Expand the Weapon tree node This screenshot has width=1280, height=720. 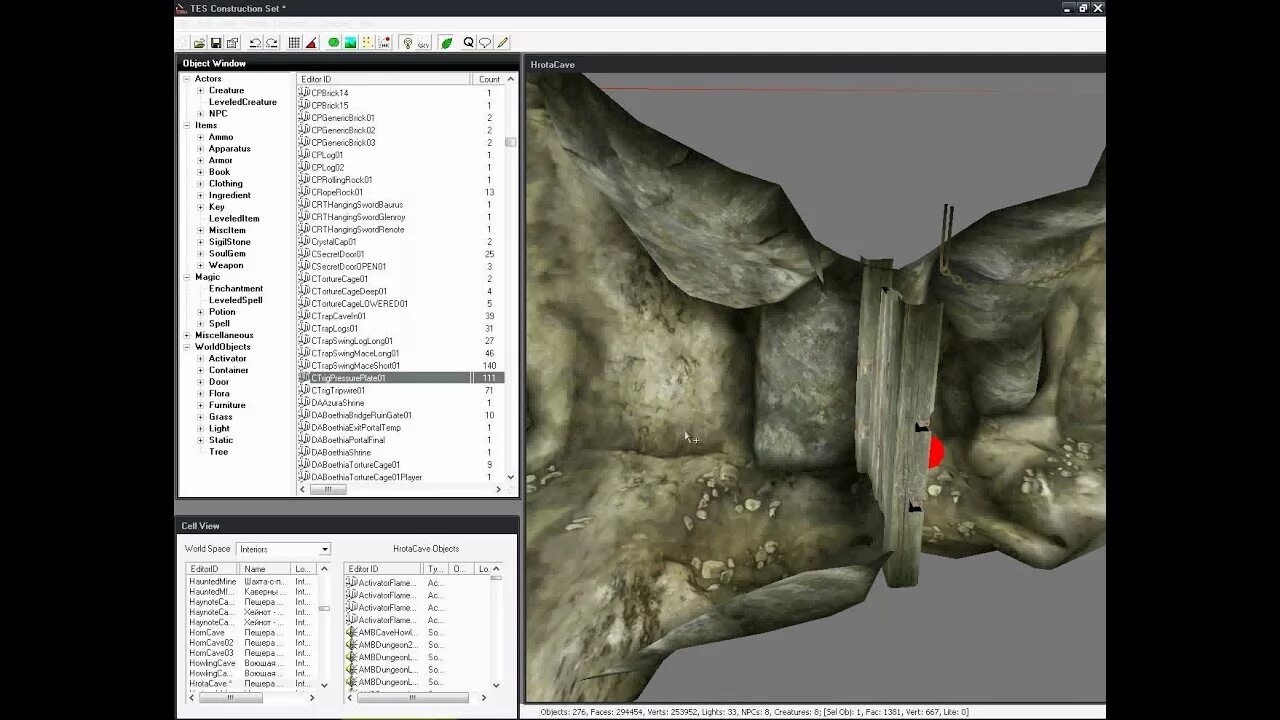tap(200, 265)
